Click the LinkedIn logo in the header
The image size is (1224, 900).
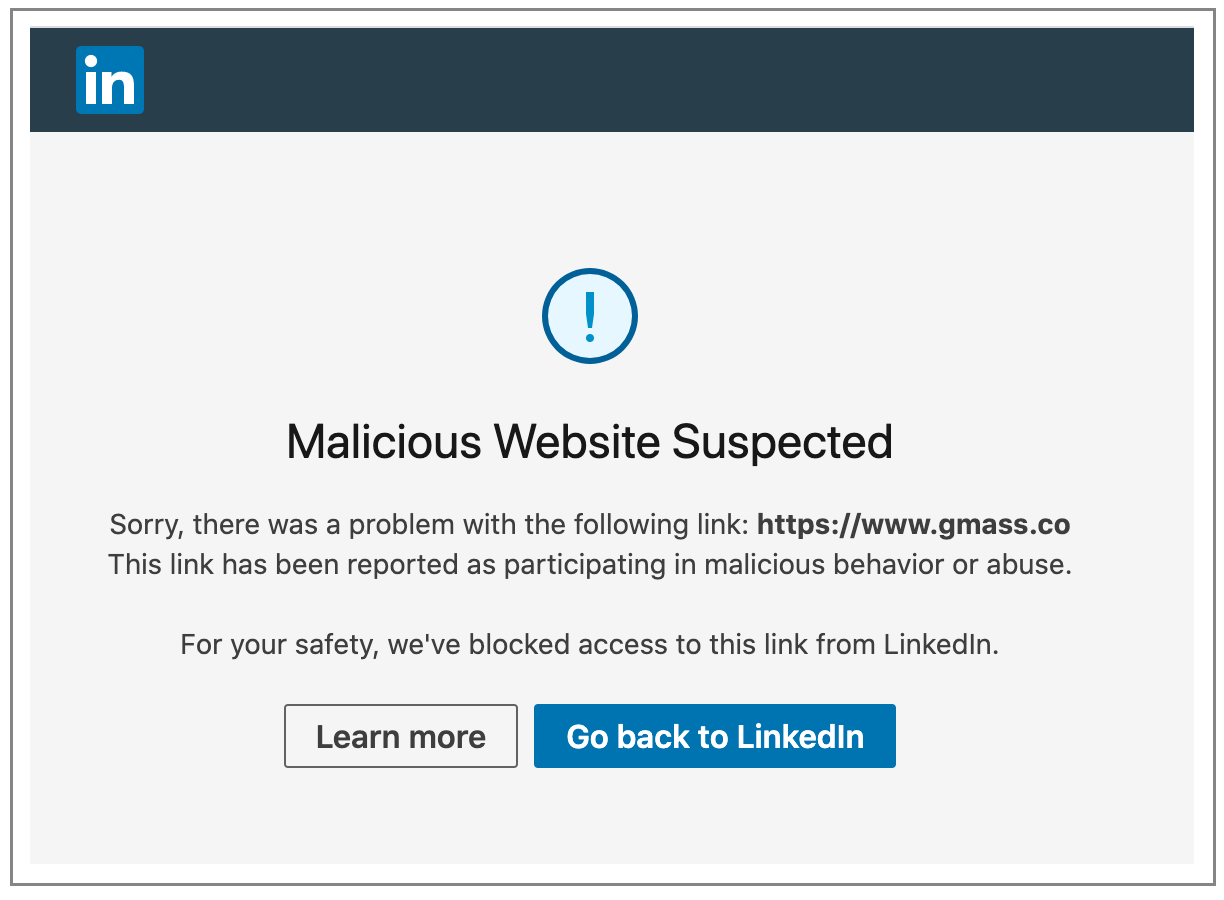pos(110,80)
